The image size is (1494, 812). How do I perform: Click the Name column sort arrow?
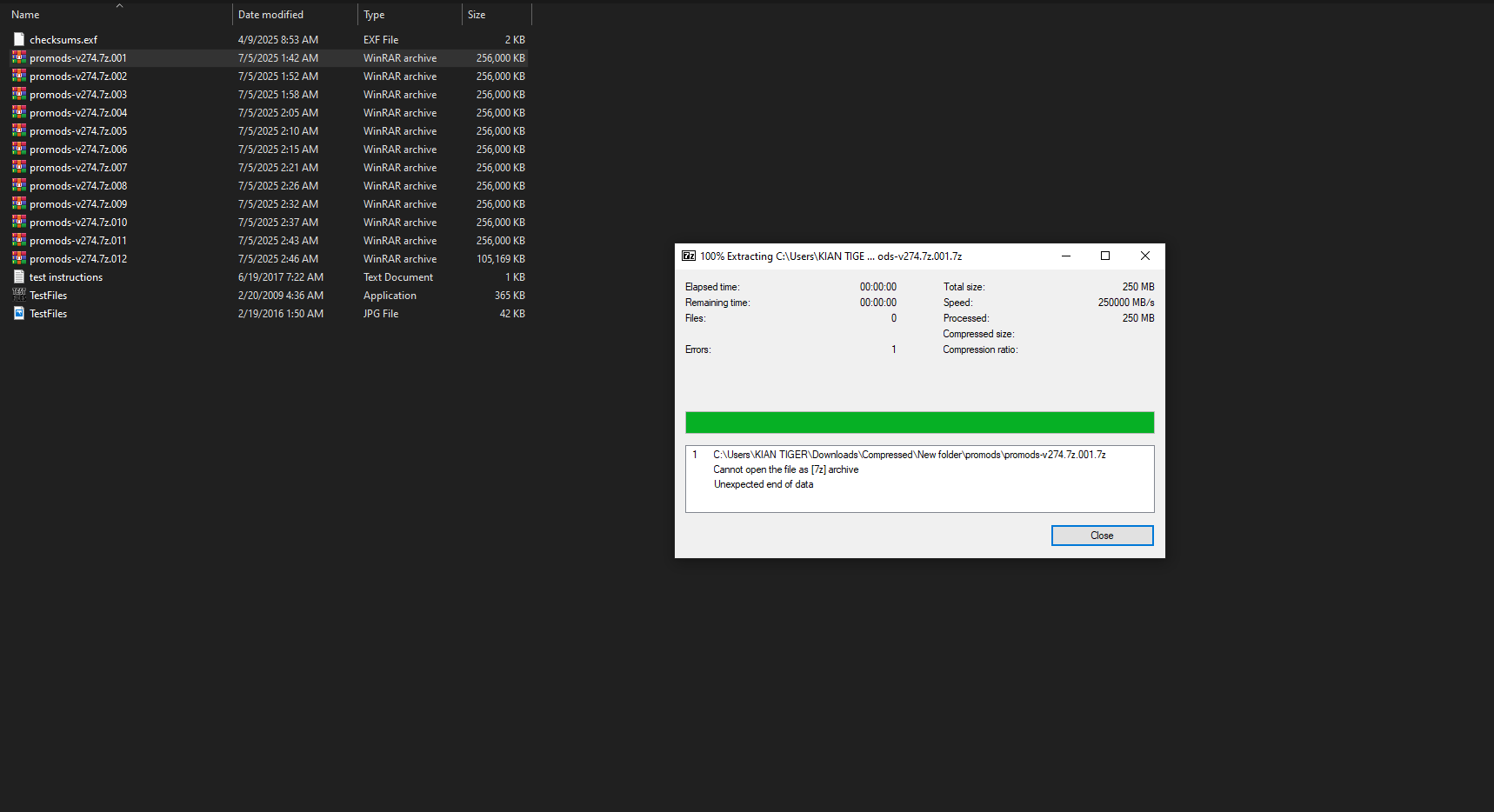pyautogui.click(x=117, y=5)
